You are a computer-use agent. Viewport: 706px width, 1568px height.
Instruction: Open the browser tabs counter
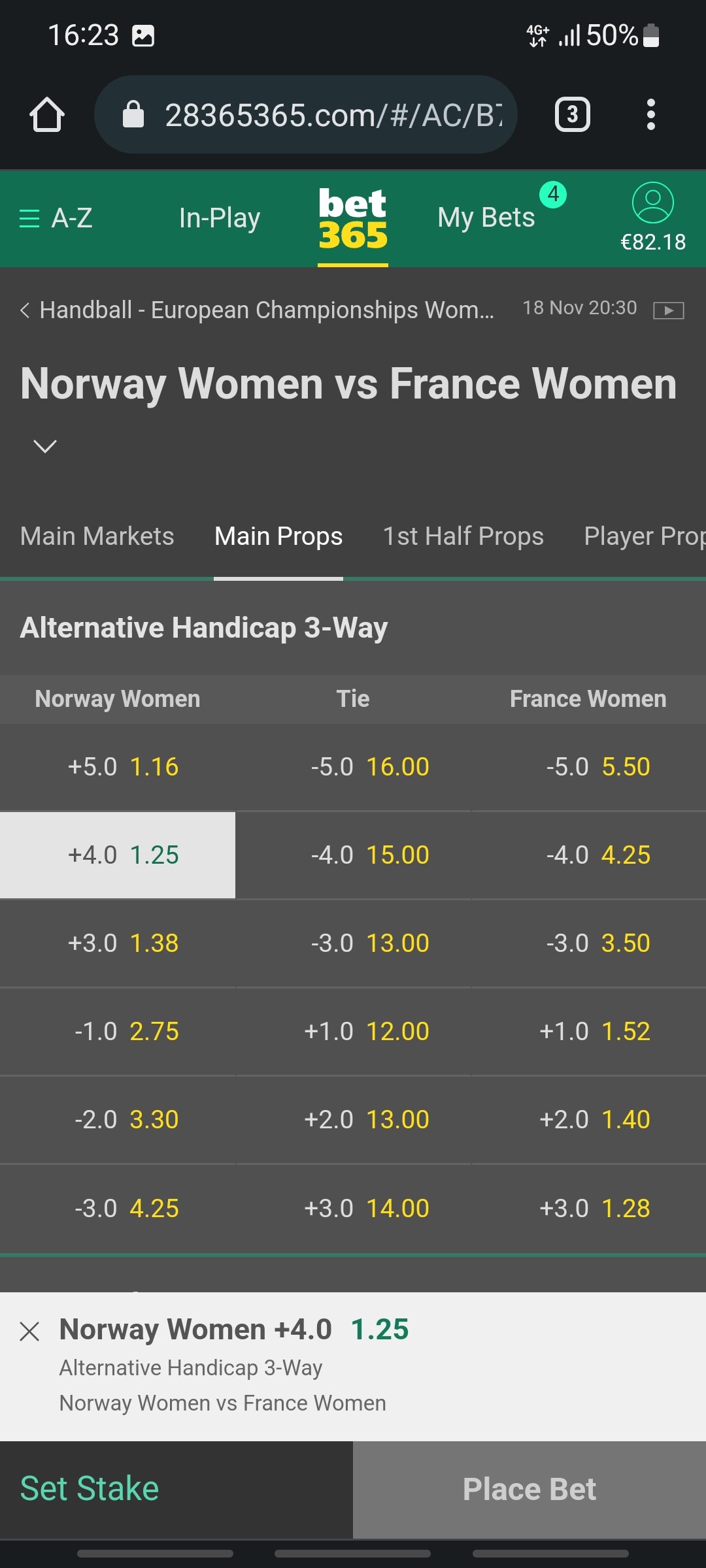point(573,115)
